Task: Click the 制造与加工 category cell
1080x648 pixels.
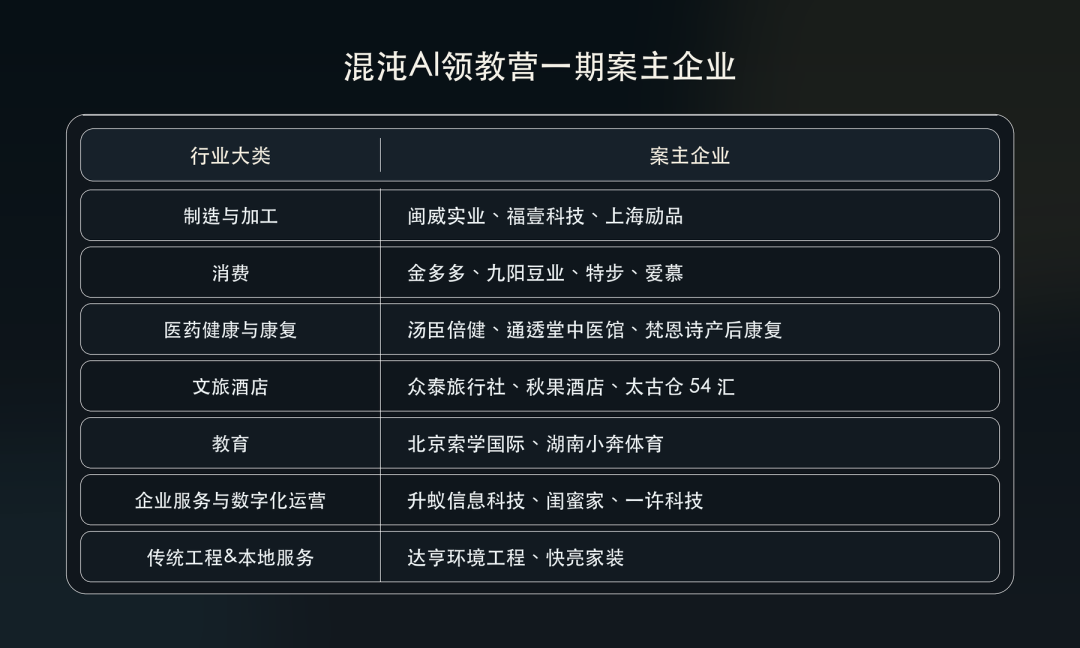Action: point(230,216)
